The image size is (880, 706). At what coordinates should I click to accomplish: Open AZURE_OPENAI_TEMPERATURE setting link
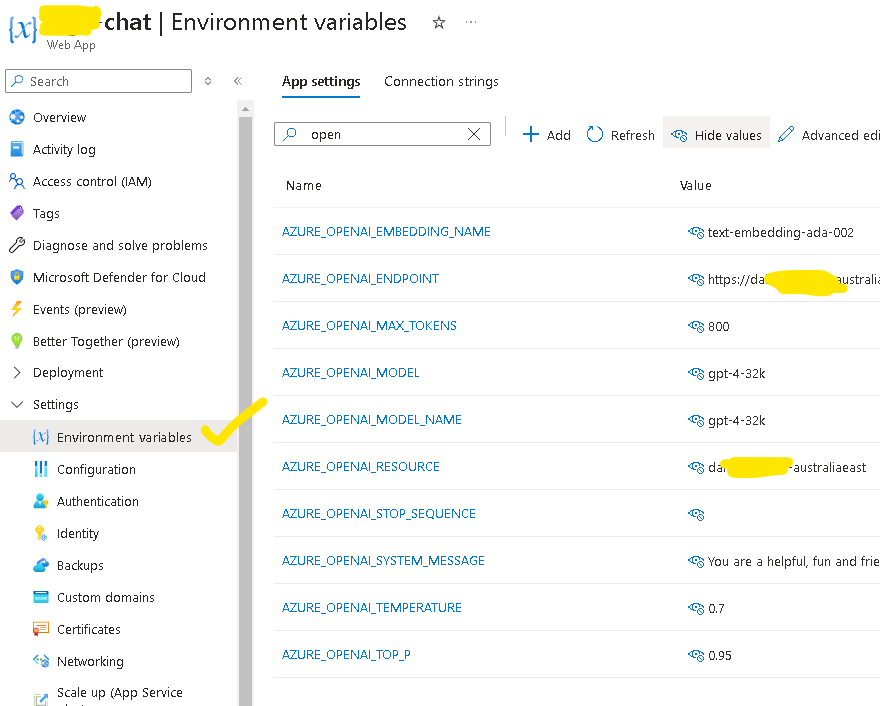[372, 608]
